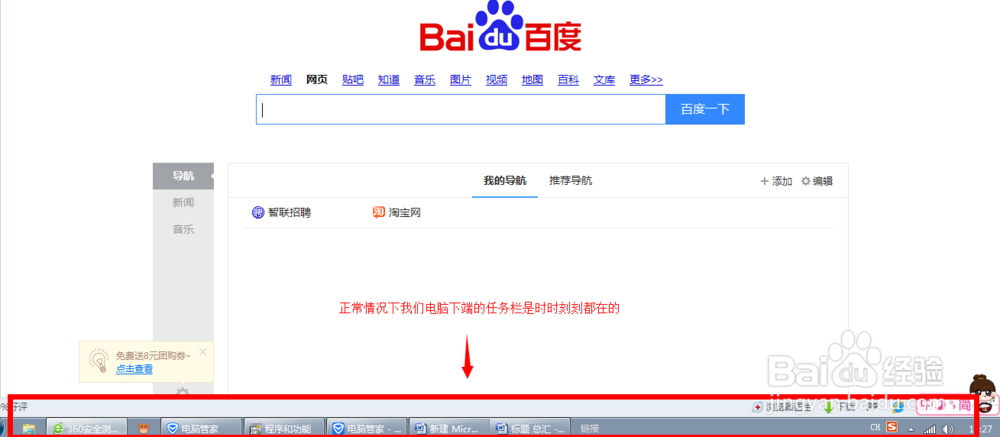1000x437 pixels.
Task: Switch to second 电脑管家 - taskbar window
Action: (x=366, y=429)
